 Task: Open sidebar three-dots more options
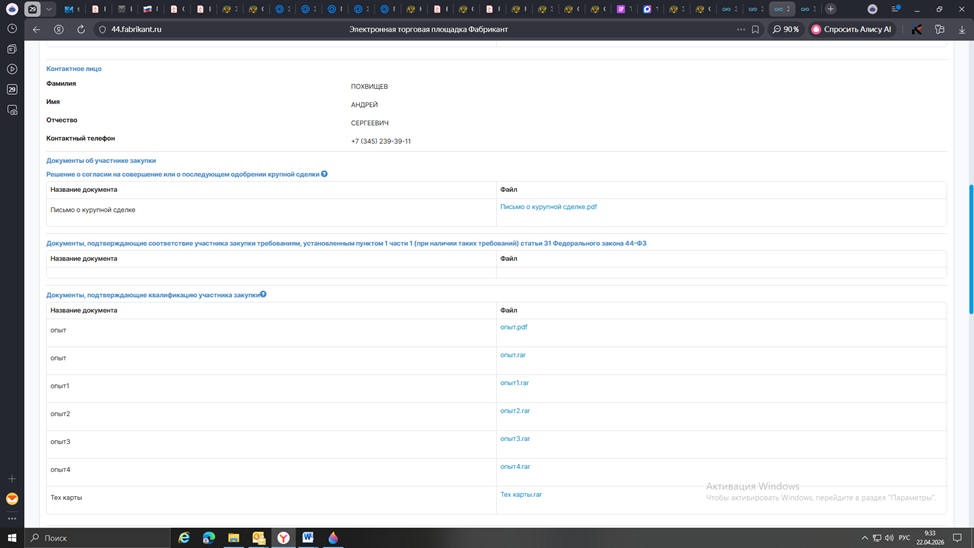(12, 519)
